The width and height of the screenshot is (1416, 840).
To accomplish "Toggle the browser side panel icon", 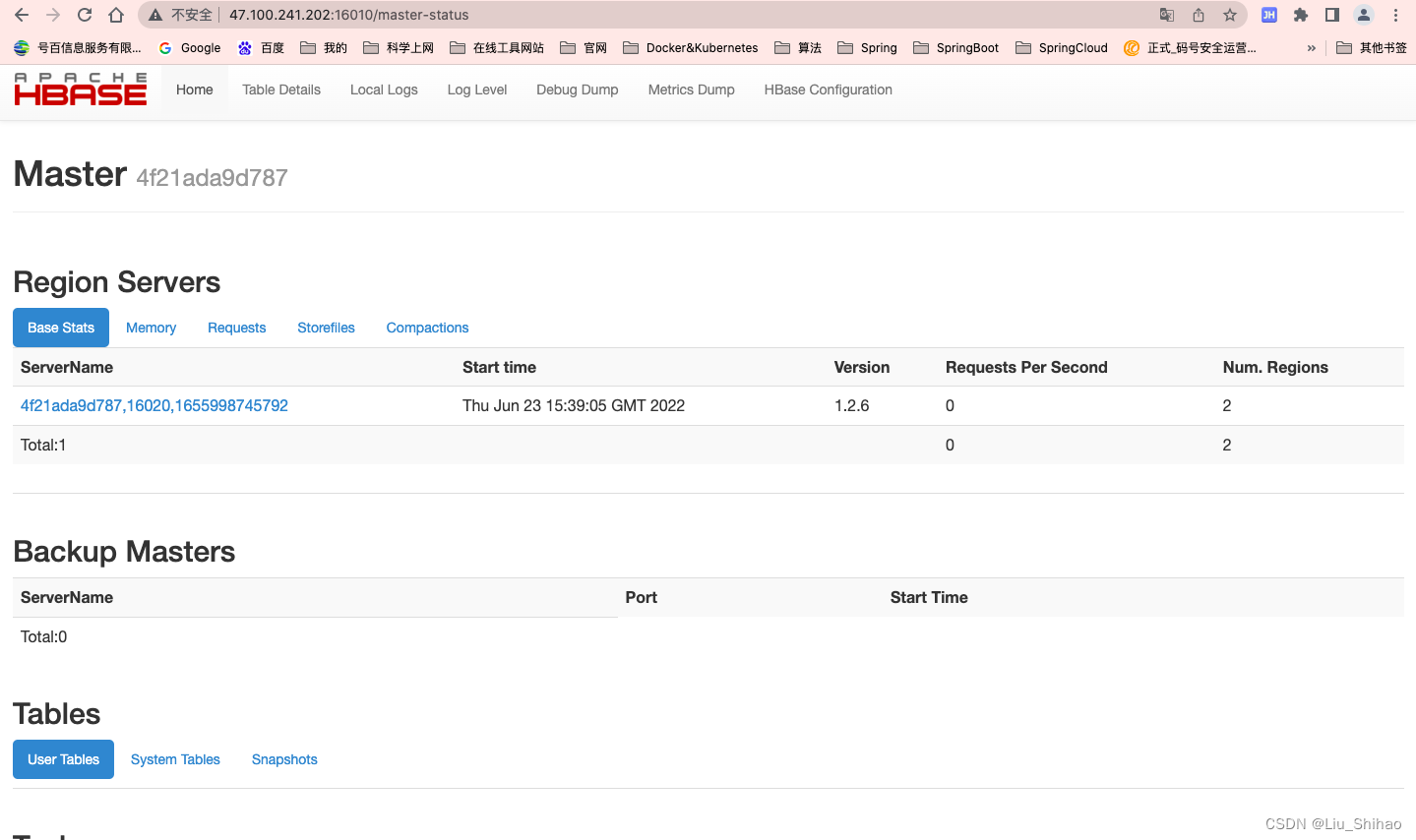I will click(1332, 15).
